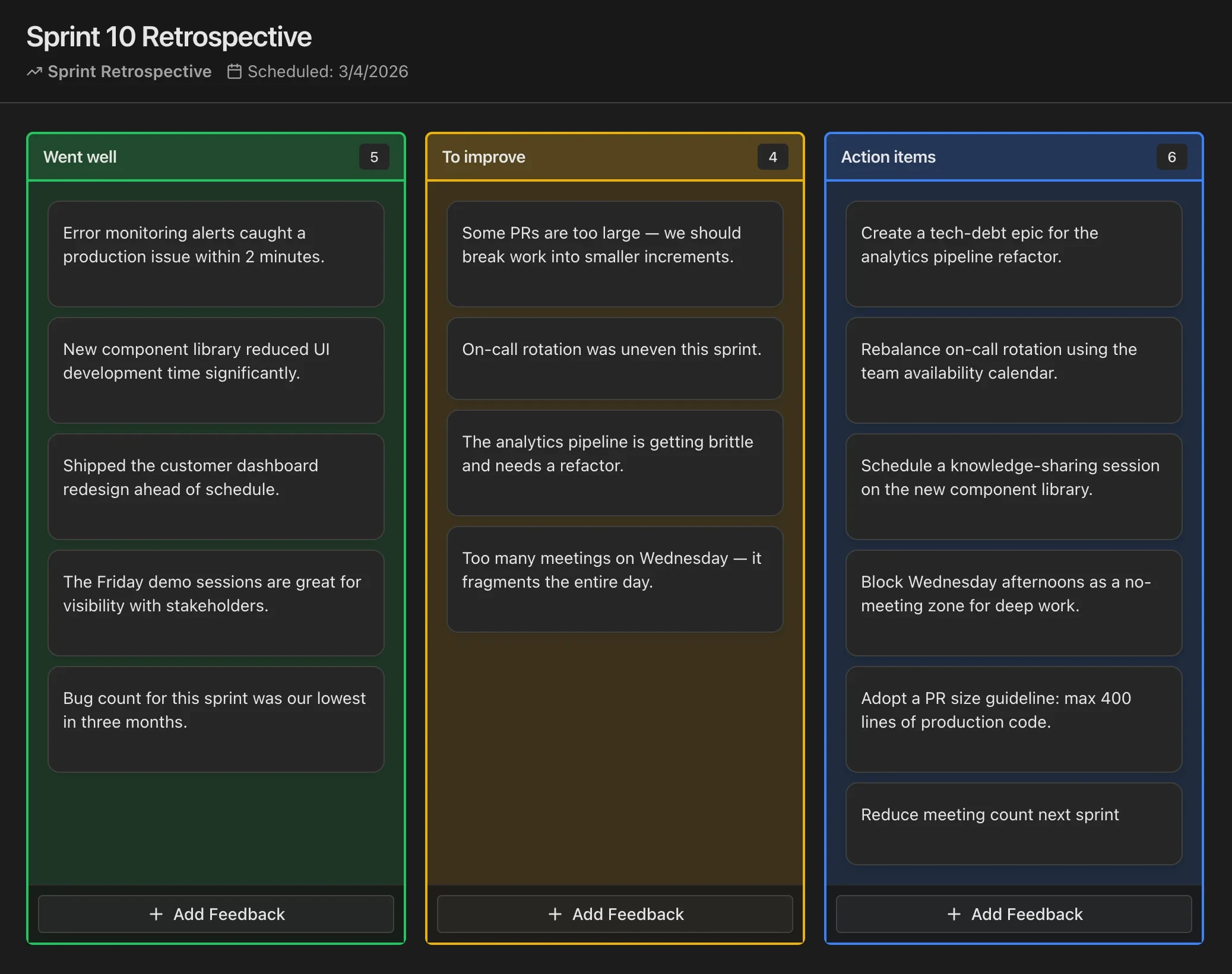Select the "Action items" column header
This screenshot has width=1232, height=974.
(x=888, y=157)
